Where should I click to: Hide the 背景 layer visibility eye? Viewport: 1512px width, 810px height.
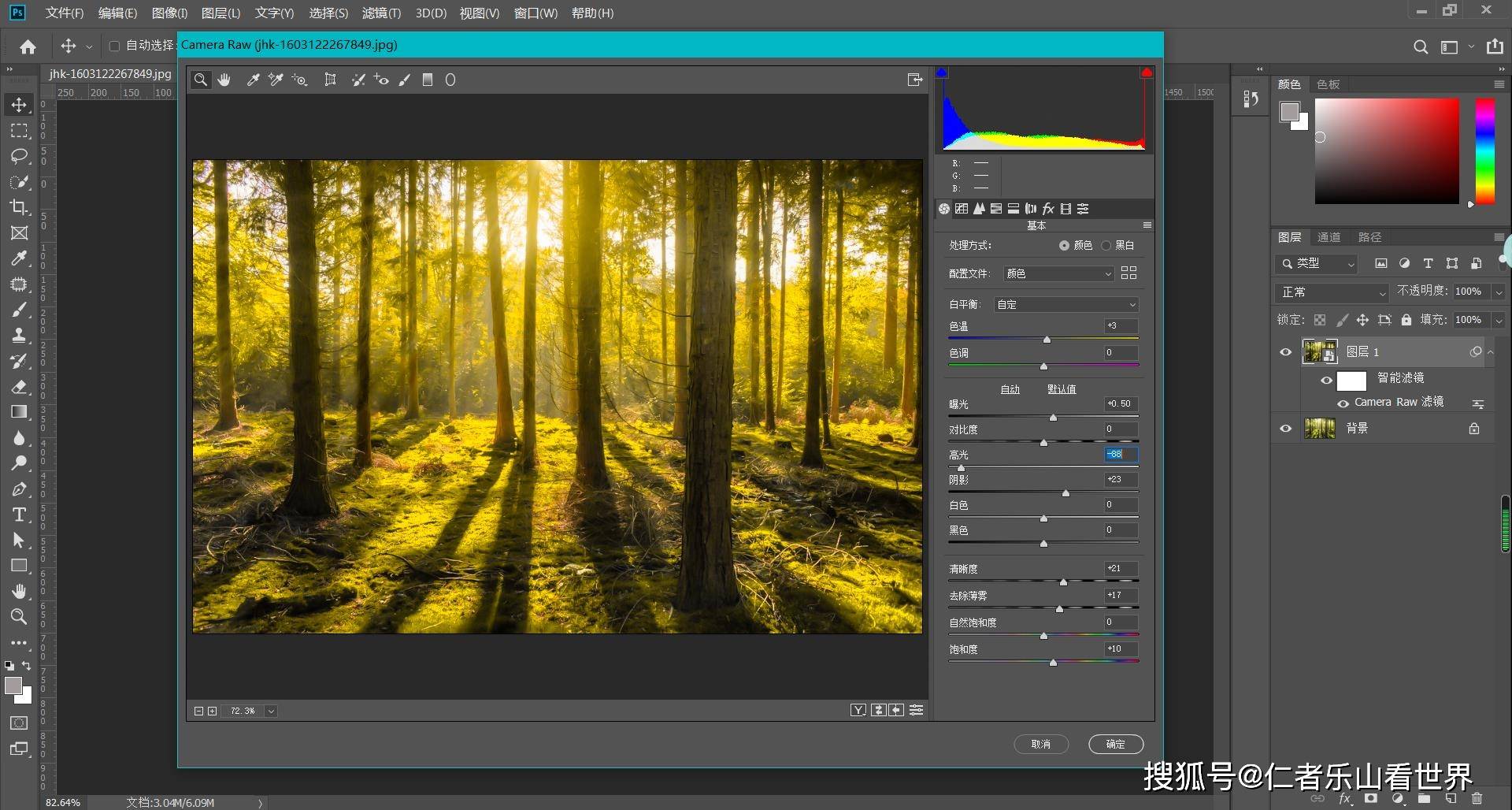coord(1286,429)
